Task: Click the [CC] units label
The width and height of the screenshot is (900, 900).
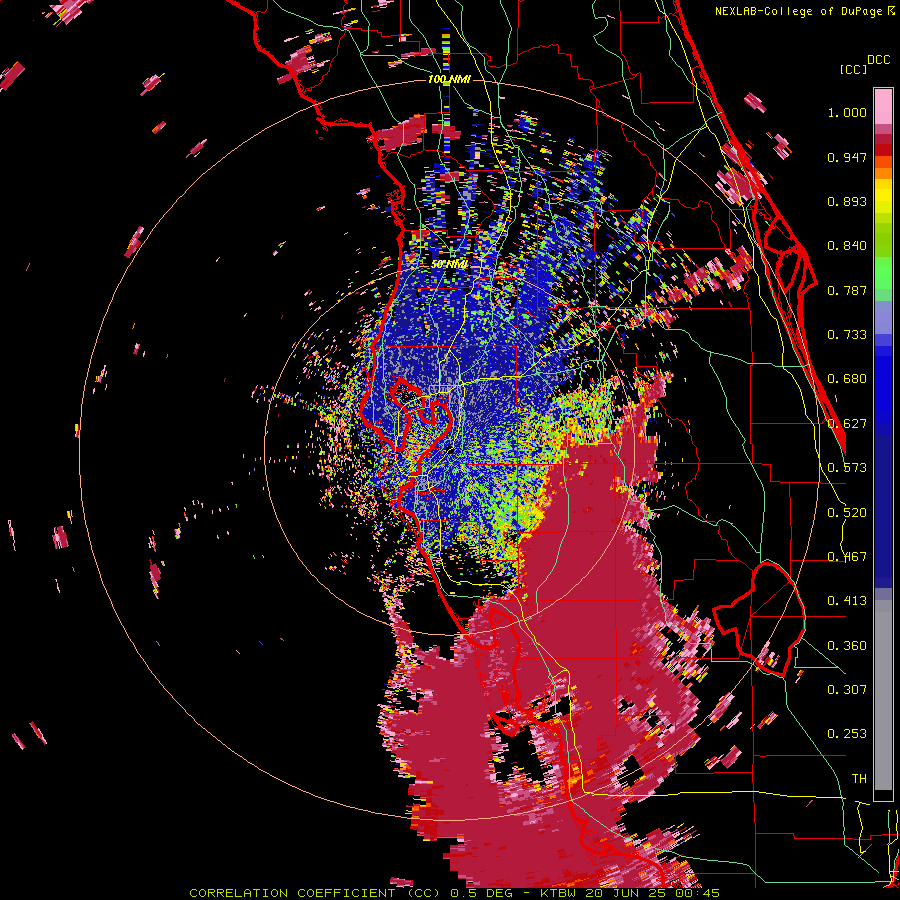Action: pos(853,69)
